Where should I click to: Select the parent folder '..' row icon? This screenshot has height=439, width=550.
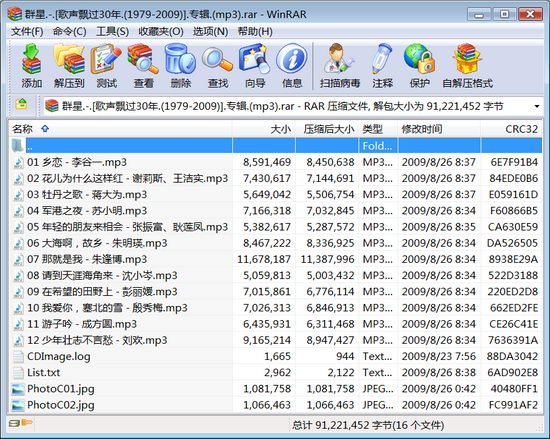pos(17,146)
